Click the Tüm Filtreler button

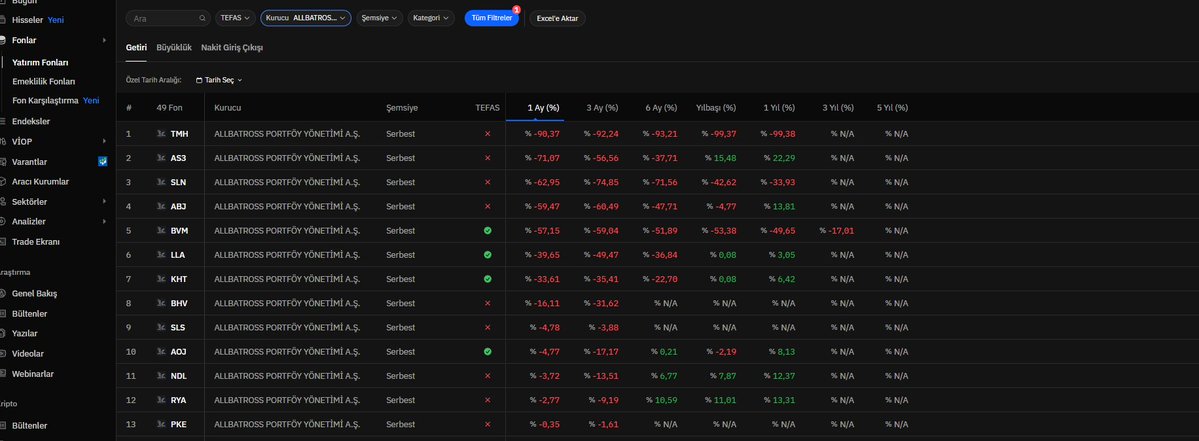pyautogui.click(x=492, y=18)
